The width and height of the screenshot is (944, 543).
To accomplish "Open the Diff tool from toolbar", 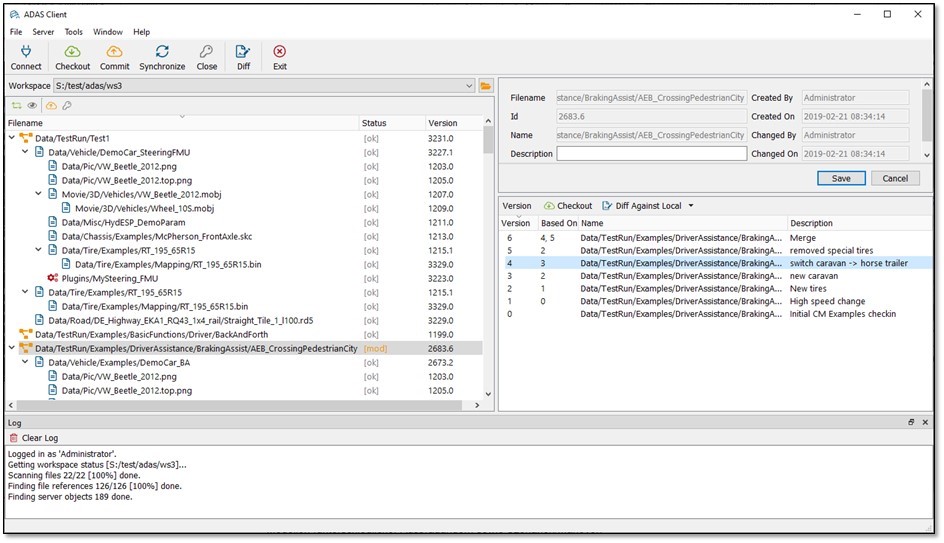I will 243,52.
